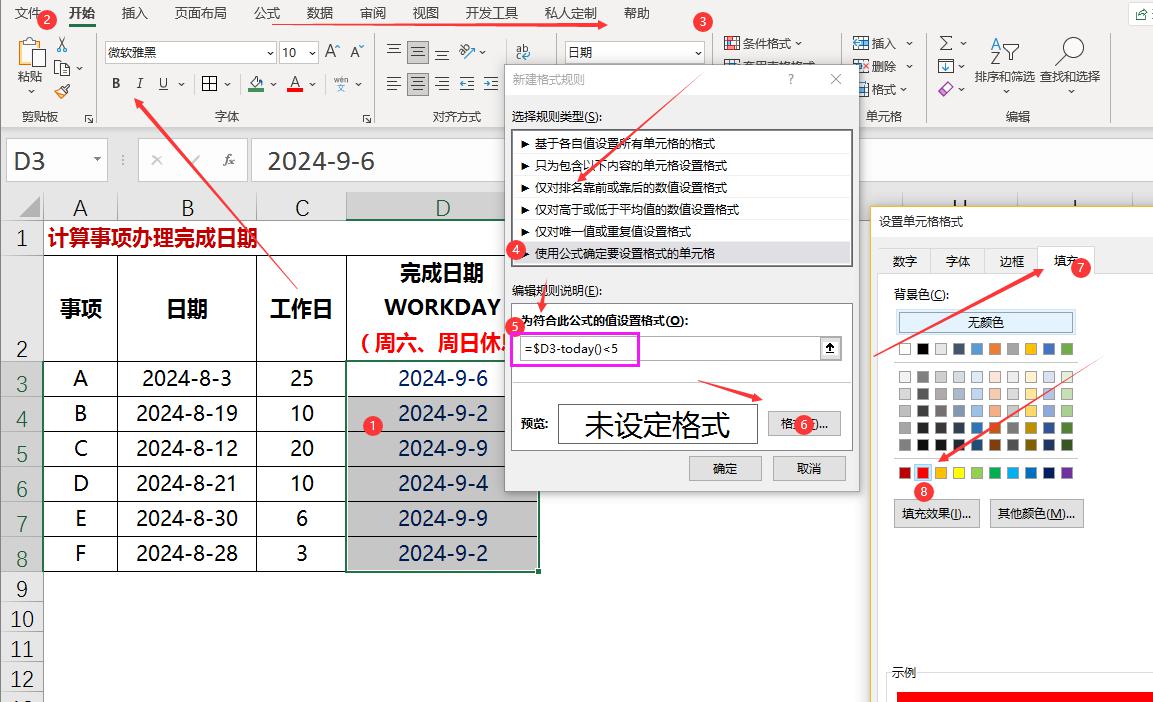Open the Name Box D3 dropdown arrow

pyautogui.click(x=97, y=160)
